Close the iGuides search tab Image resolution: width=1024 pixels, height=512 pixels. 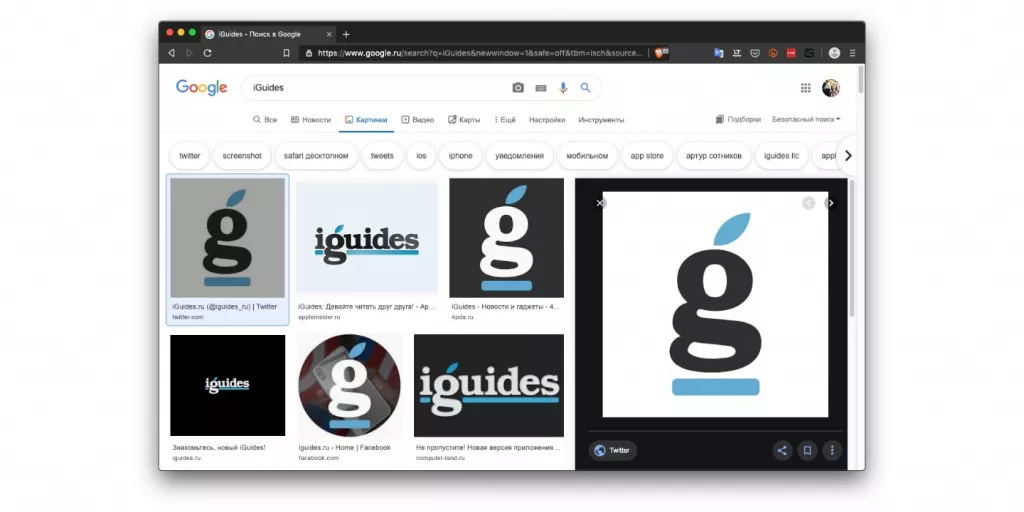tap(329, 34)
